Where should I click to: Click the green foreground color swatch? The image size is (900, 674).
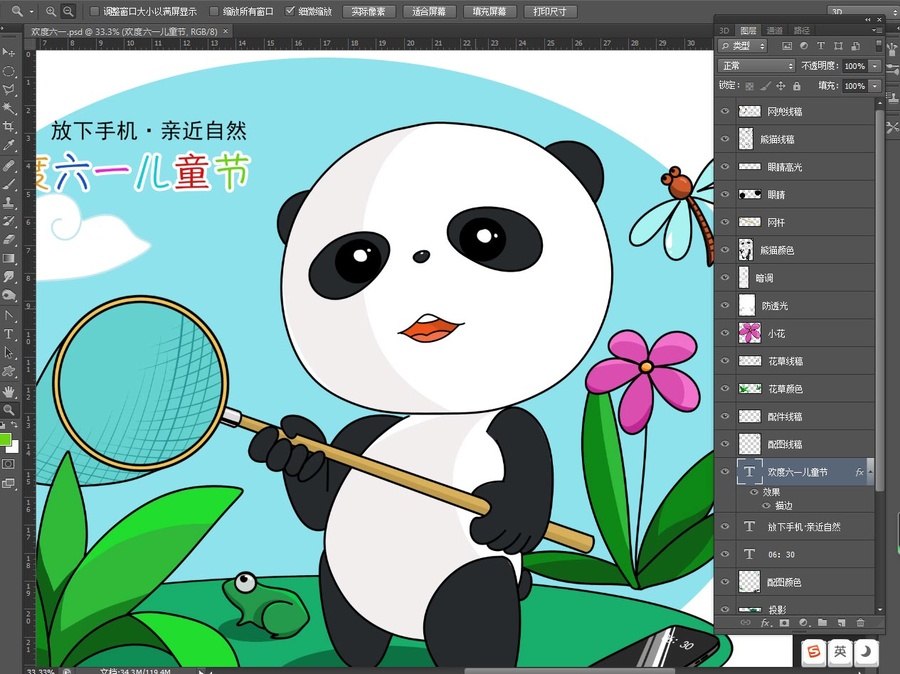pos(5,440)
